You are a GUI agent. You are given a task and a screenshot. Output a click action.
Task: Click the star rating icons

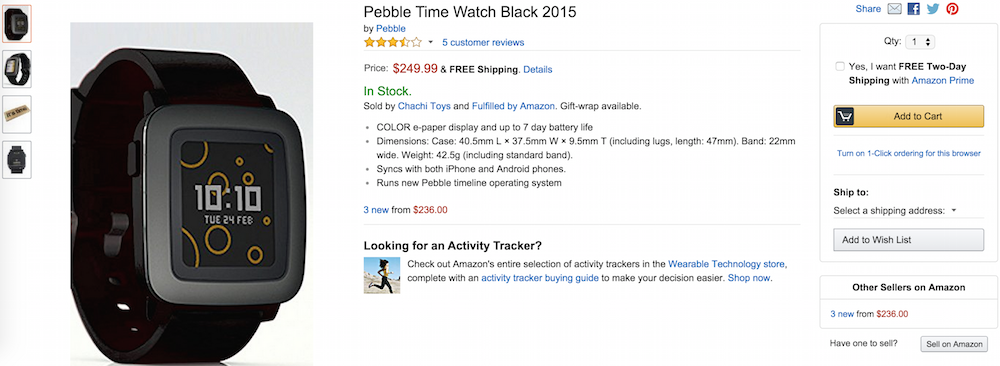pyautogui.click(x=392, y=43)
